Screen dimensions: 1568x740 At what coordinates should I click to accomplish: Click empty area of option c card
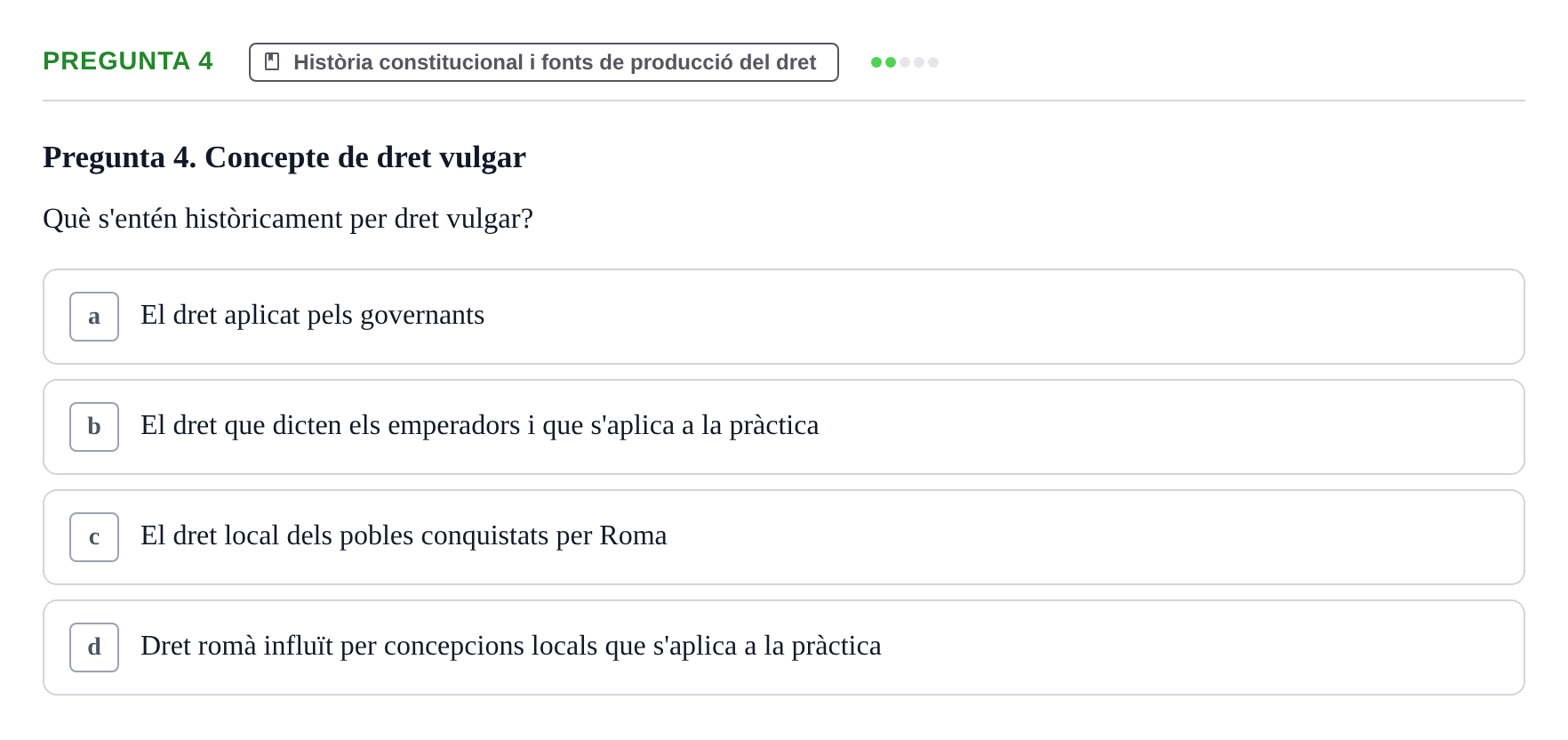point(1093,537)
